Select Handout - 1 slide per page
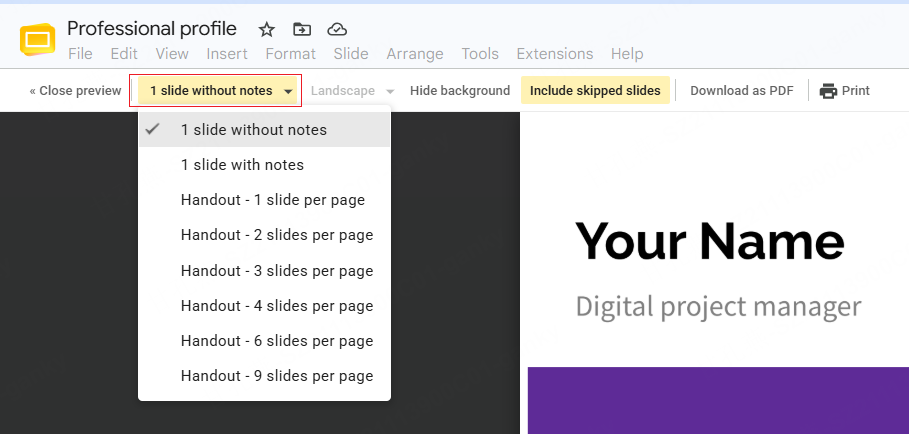The width and height of the screenshot is (909, 434). pos(264,200)
